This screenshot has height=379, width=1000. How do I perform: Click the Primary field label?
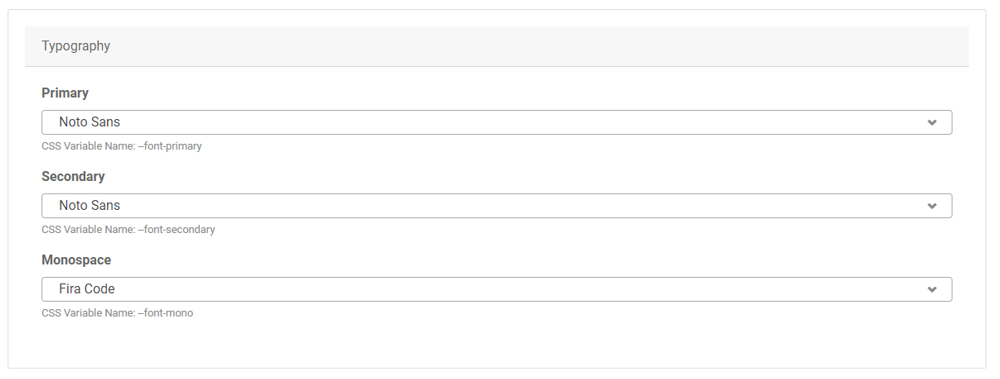pos(65,93)
